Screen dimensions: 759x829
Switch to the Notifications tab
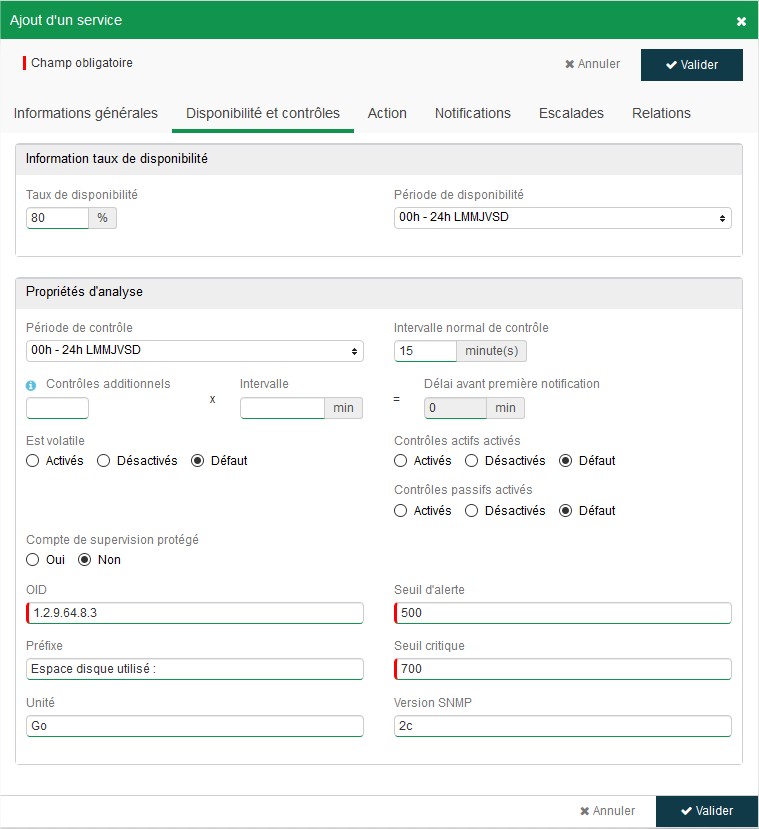point(472,113)
